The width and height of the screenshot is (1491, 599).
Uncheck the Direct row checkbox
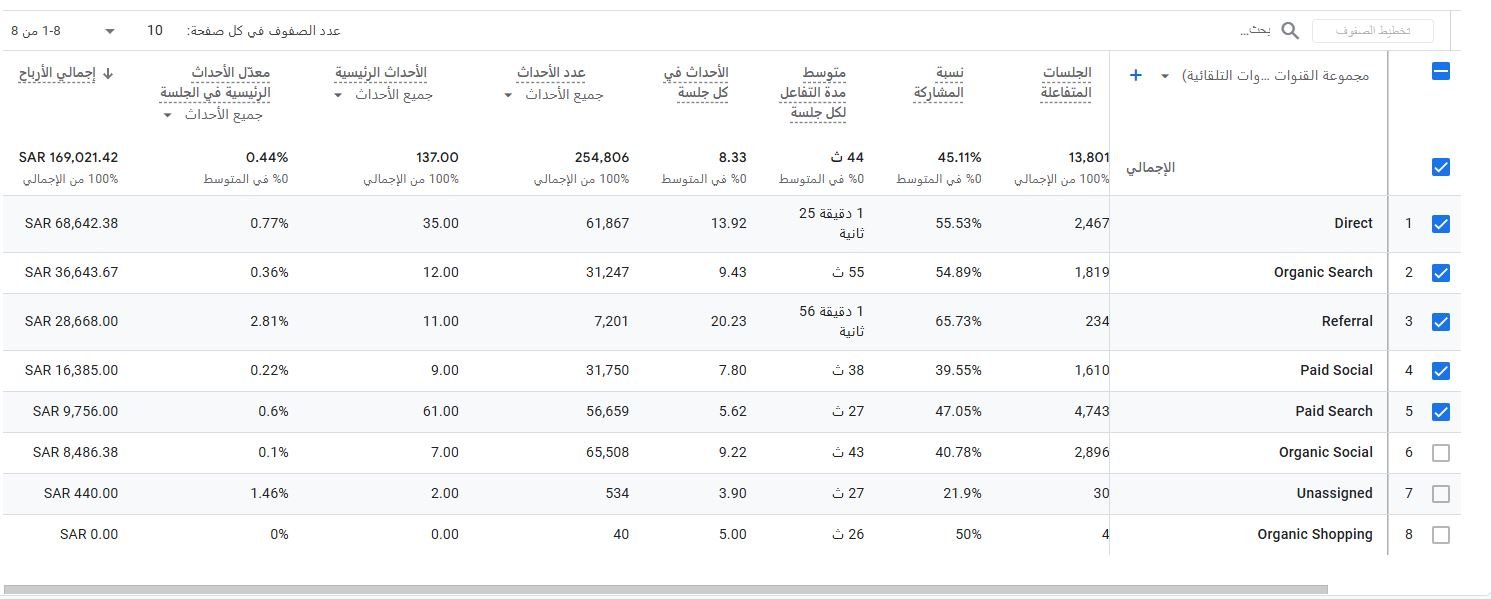(x=1441, y=224)
